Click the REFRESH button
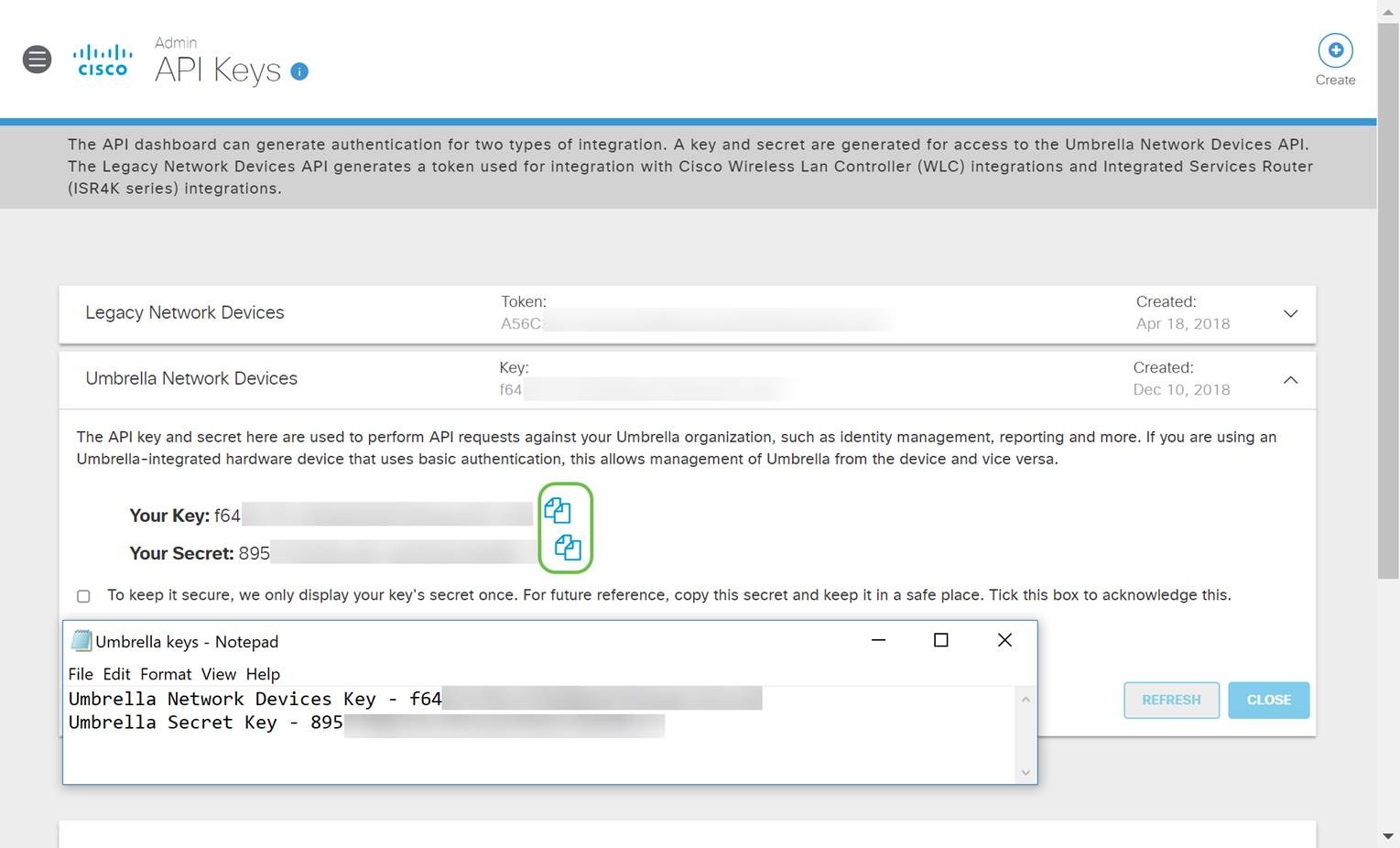This screenshot has width=1400, height=848. [1171, 700]
